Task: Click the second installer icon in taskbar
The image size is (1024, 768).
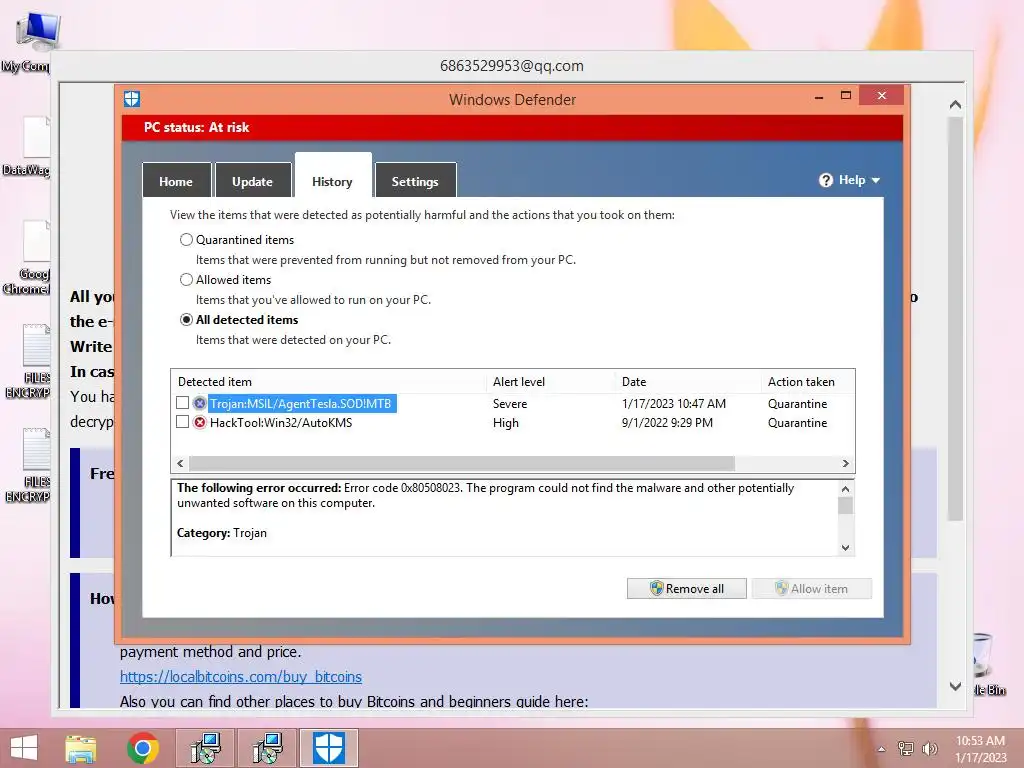Action: tap(267, 748)
